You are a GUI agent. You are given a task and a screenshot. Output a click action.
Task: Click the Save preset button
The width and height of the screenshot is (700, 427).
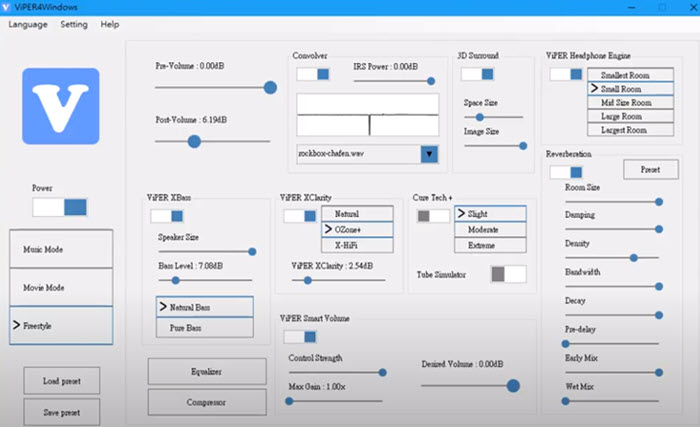point(62,412)
